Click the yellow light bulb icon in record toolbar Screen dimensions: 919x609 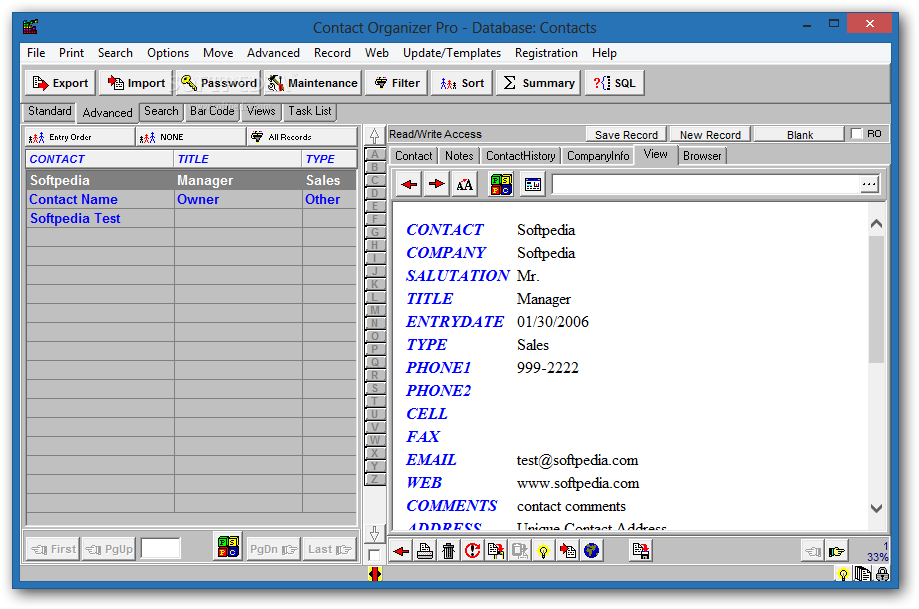click(x=544, y=551)
